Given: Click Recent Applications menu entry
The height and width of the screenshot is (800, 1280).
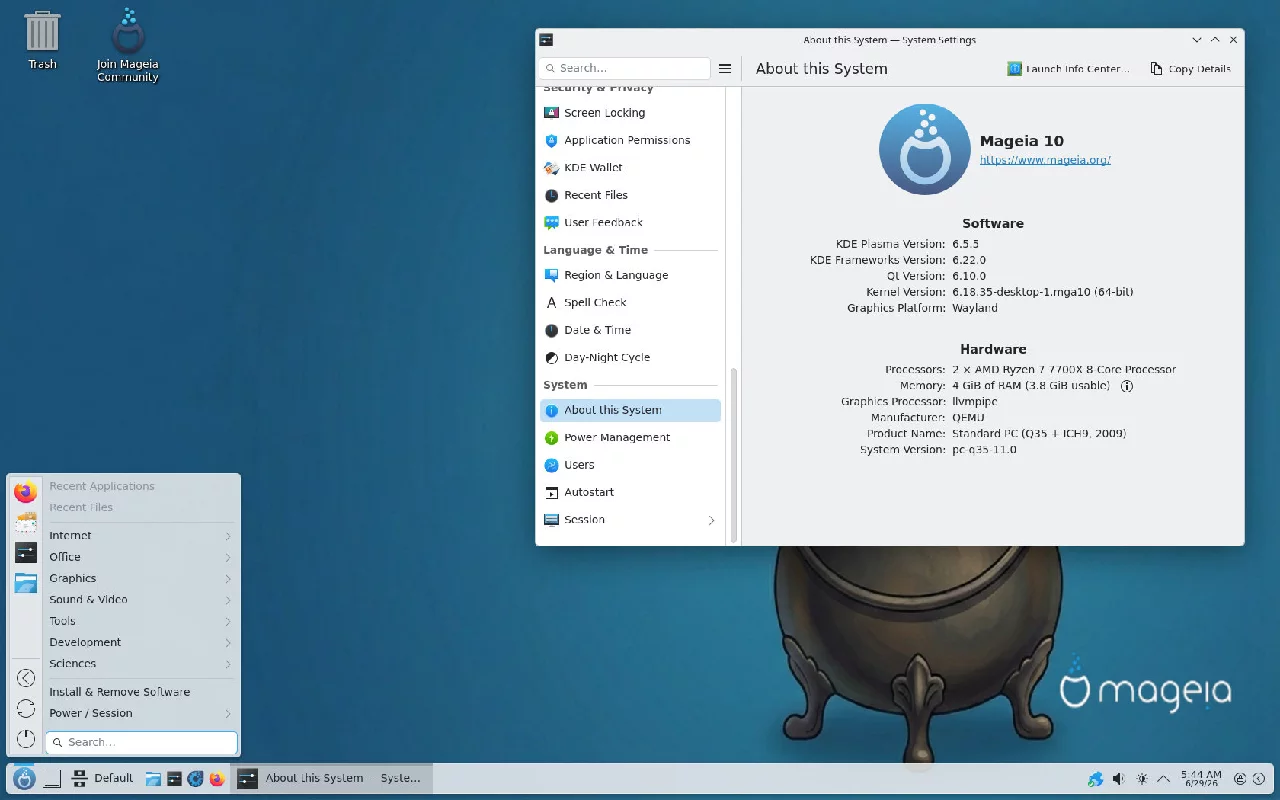Looking at the screenshot, I should [140, 486].
